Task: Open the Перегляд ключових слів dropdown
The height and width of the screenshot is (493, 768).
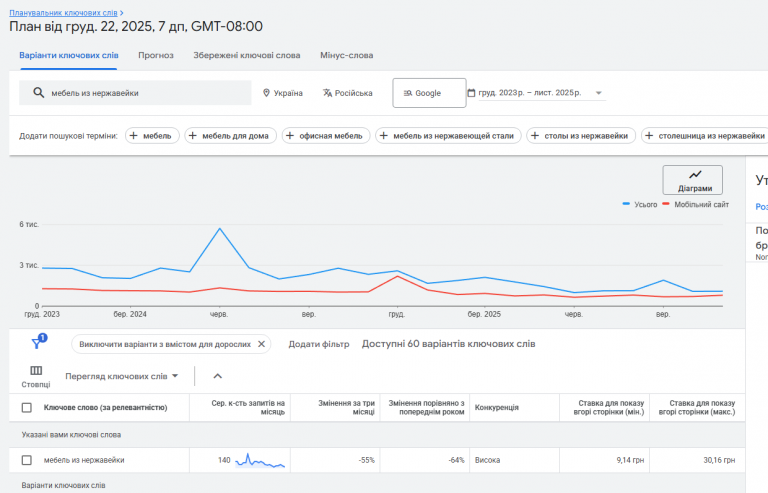Action: [121, 376]
